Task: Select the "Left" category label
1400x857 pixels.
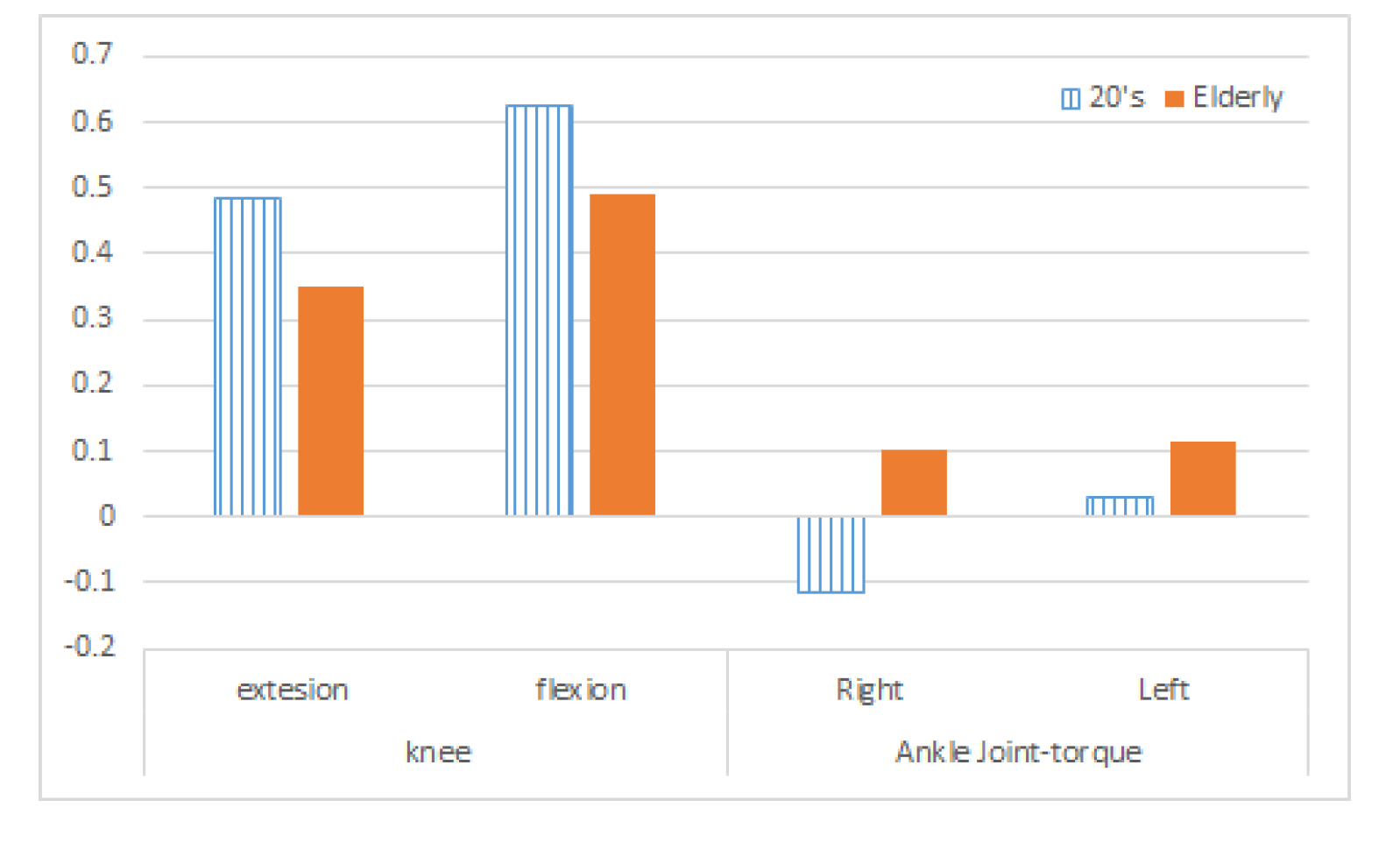Action: pyautogui.click(x=1163, y=691)
